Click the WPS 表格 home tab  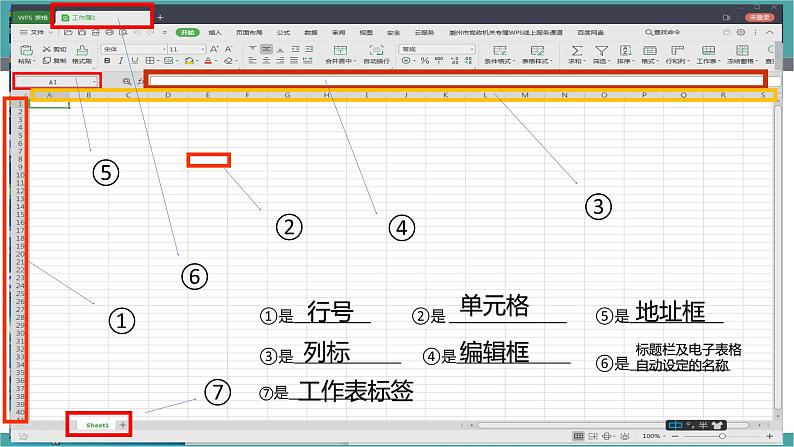(x=32, y=17)
